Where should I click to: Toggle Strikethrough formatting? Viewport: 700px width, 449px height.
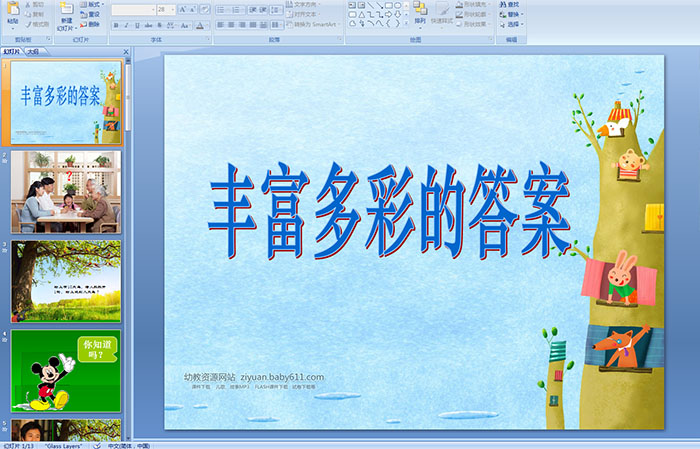(148, 25)
